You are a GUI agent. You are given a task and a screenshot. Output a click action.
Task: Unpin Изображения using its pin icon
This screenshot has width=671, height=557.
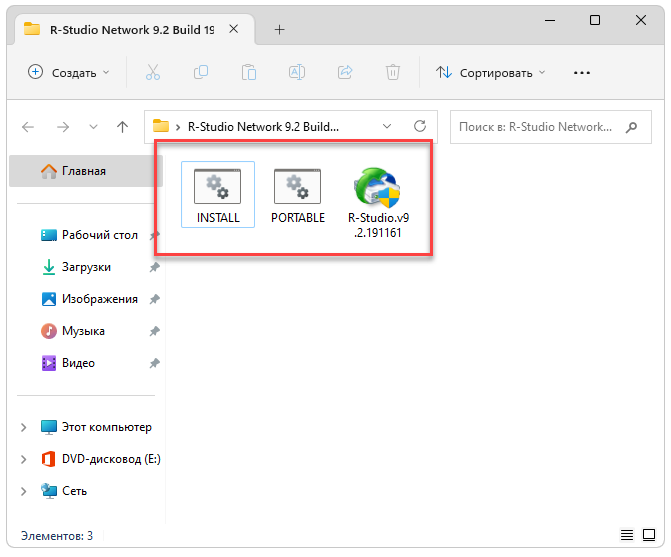coord(154,299)
